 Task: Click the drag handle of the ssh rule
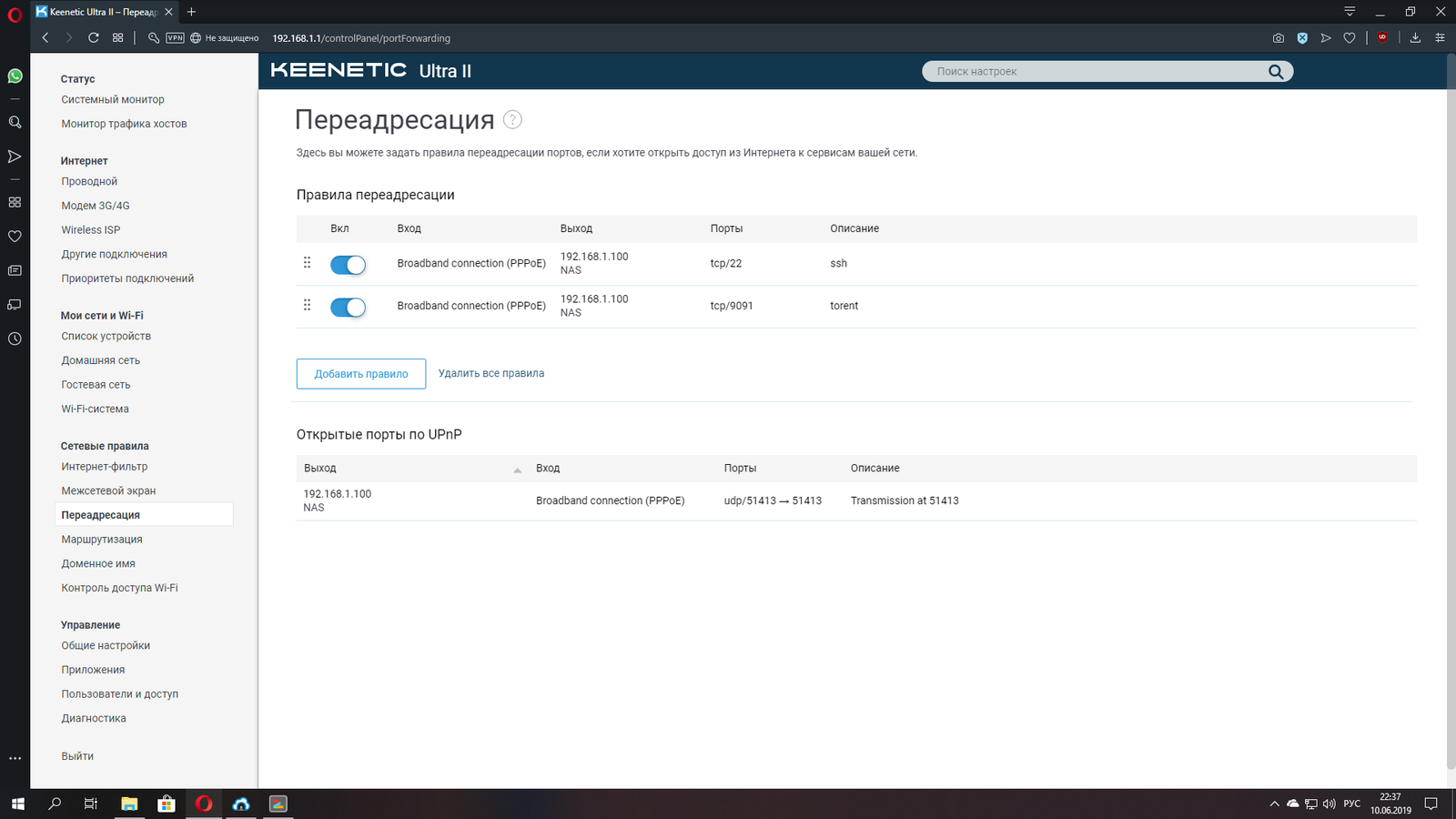click(307, 262)
